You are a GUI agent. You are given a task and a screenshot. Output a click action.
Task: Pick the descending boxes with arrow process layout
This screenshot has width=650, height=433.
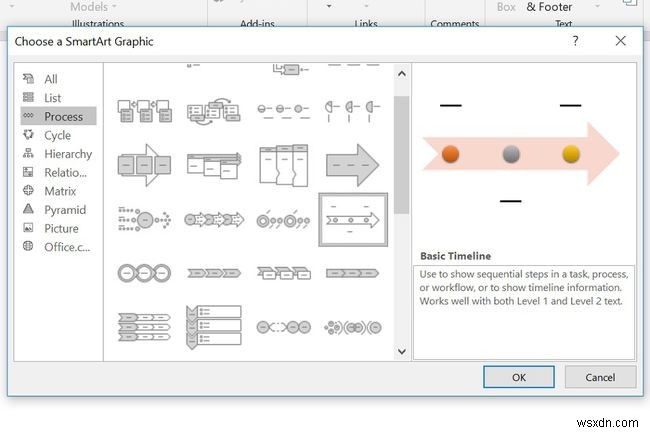pos(214,165)
